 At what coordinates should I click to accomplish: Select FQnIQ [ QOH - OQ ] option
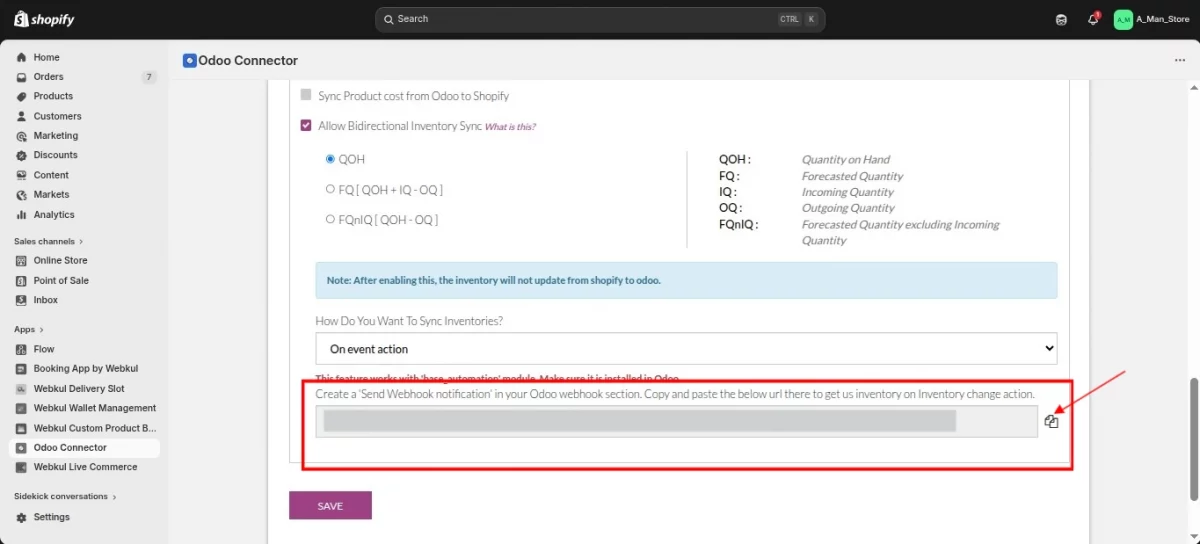tap(330, 219)
